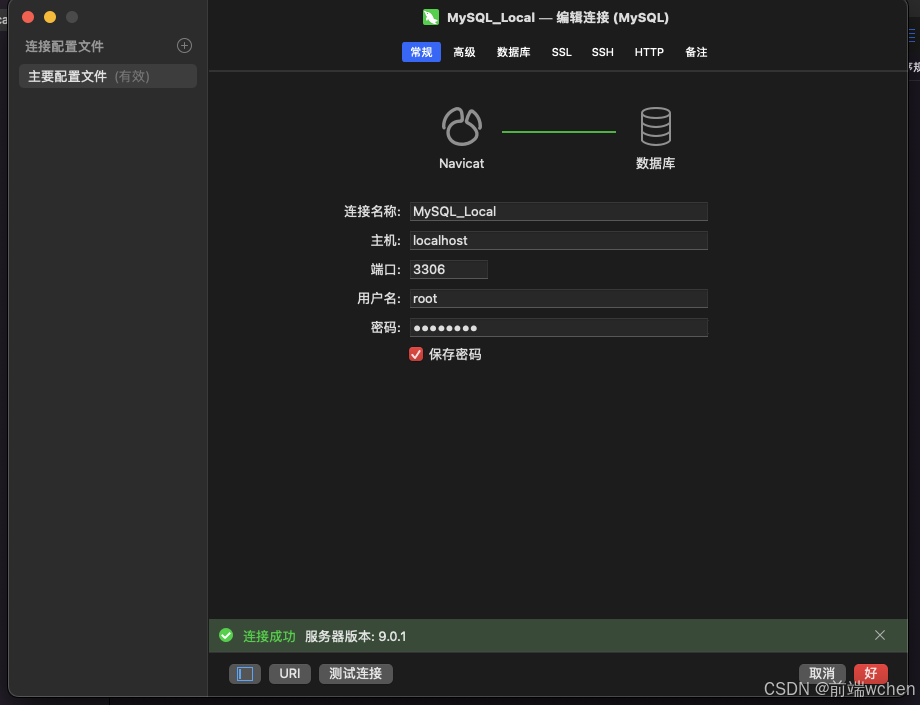Switch to the SSL tab
The image size is (920, 705).
pos(562,52)
